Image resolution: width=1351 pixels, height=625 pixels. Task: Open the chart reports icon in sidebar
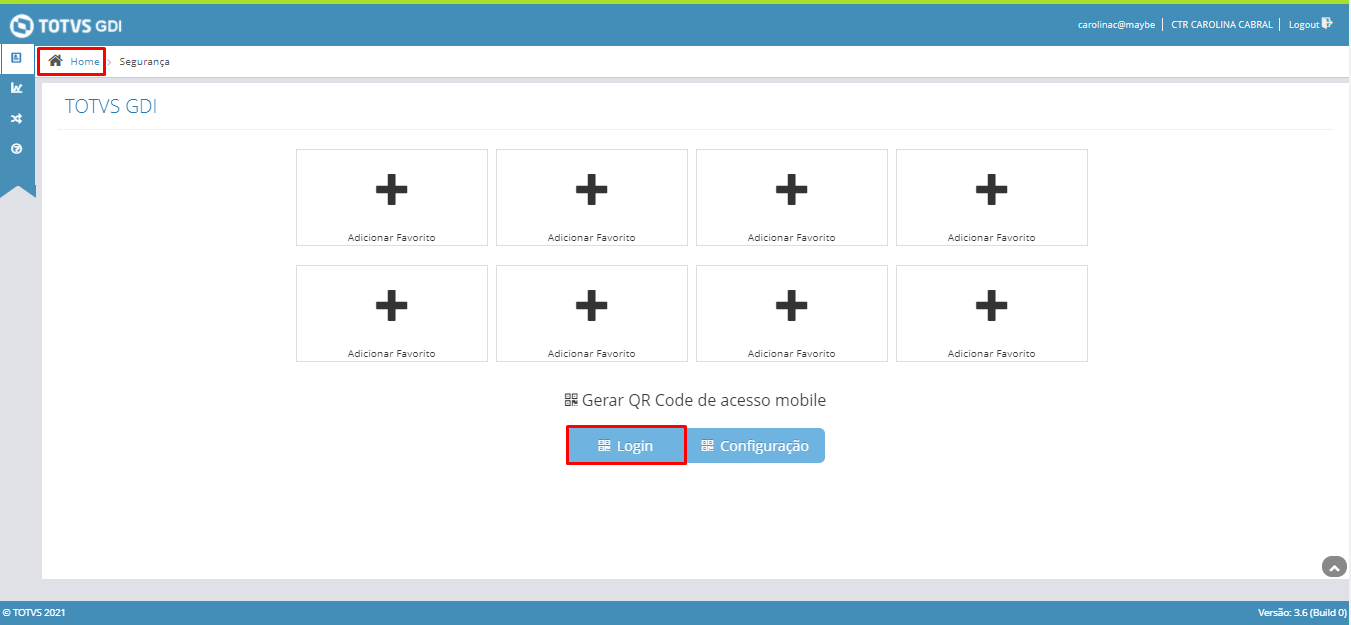(16, 88)
